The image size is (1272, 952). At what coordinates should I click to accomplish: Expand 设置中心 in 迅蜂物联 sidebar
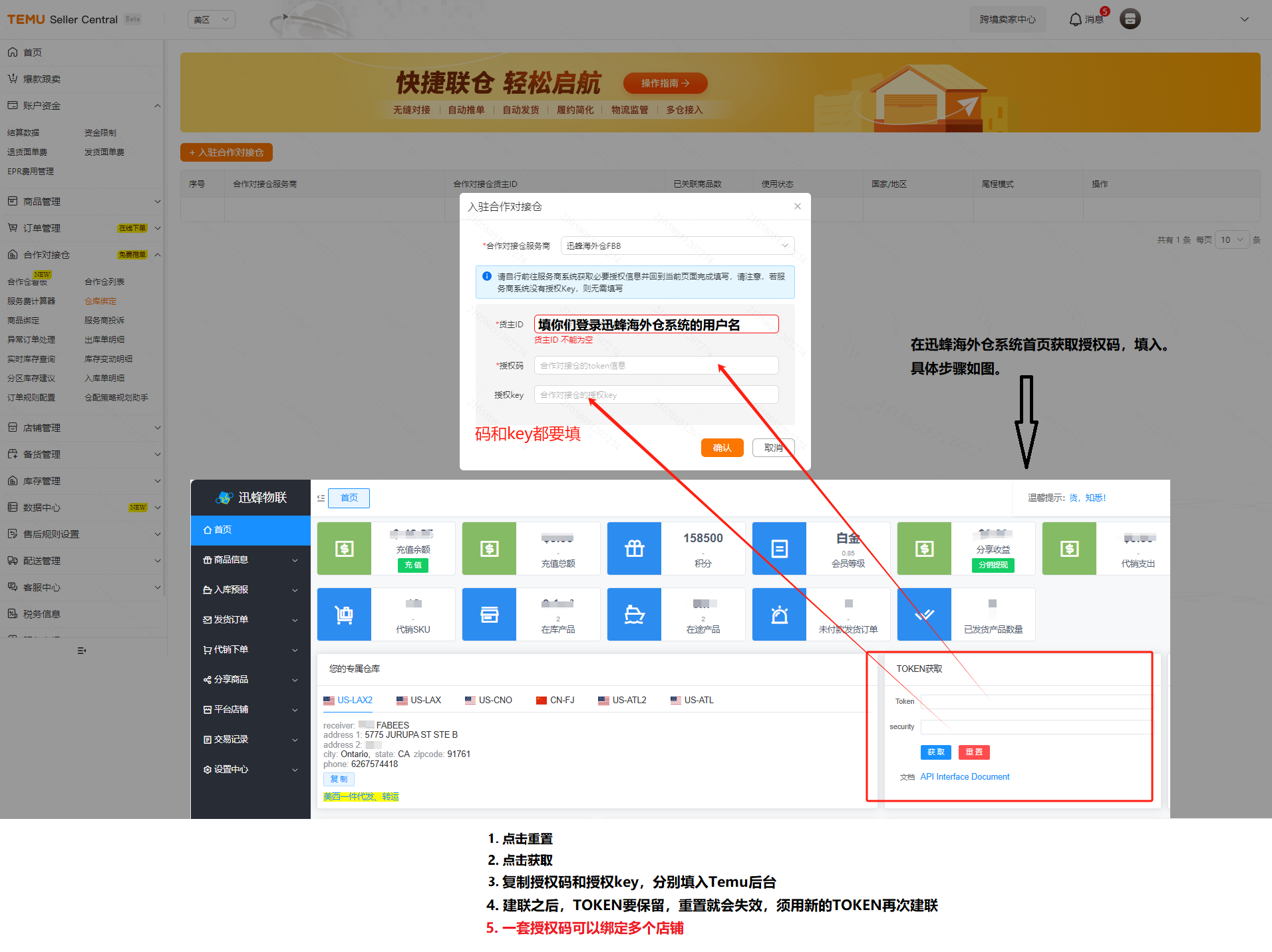click(x=251, y=769)
